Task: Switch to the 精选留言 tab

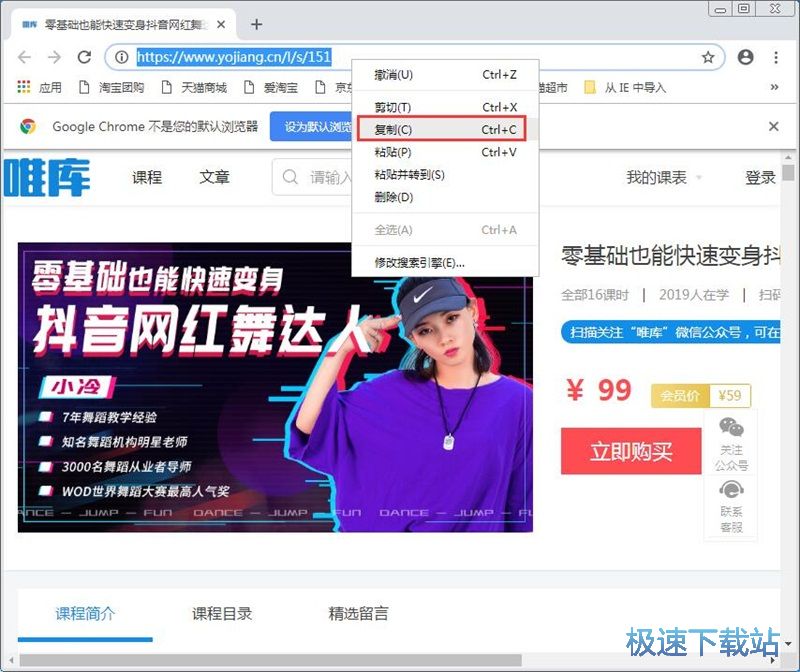Action: coord(358,613)
